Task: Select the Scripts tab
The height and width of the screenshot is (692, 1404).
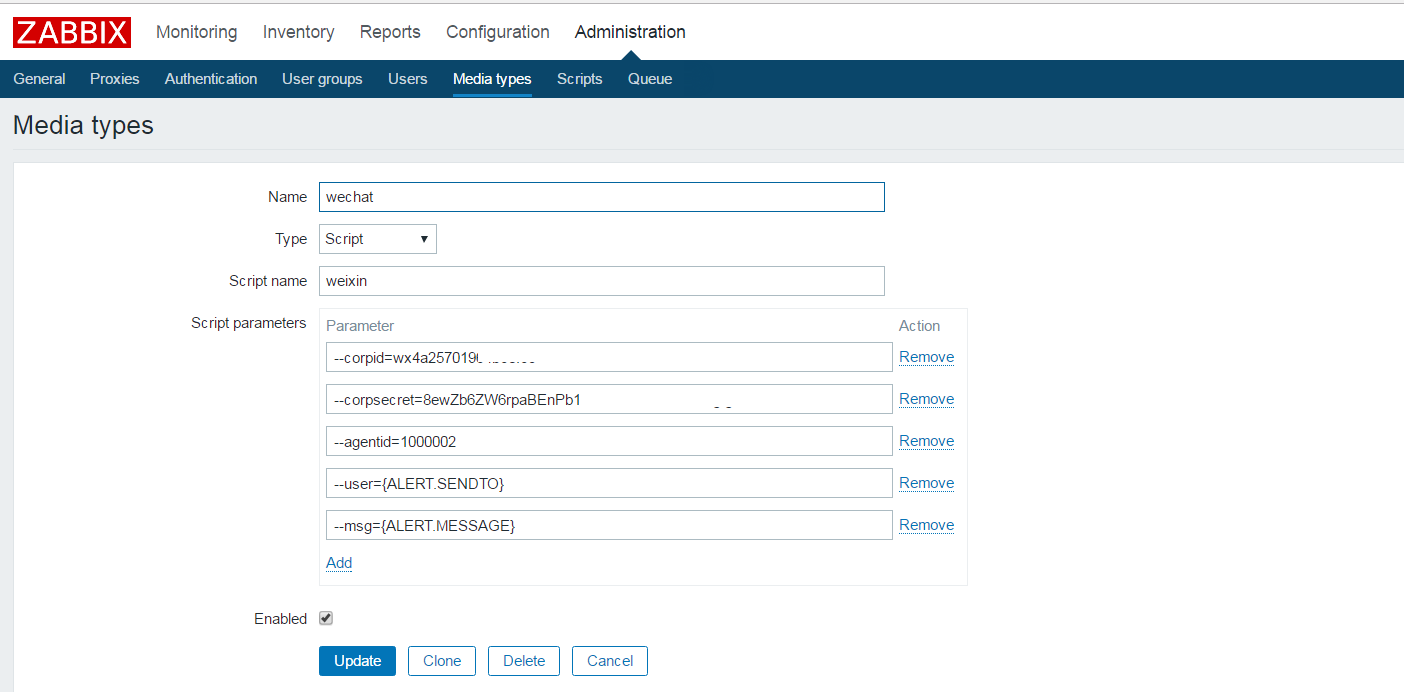Action: [579, 79]
